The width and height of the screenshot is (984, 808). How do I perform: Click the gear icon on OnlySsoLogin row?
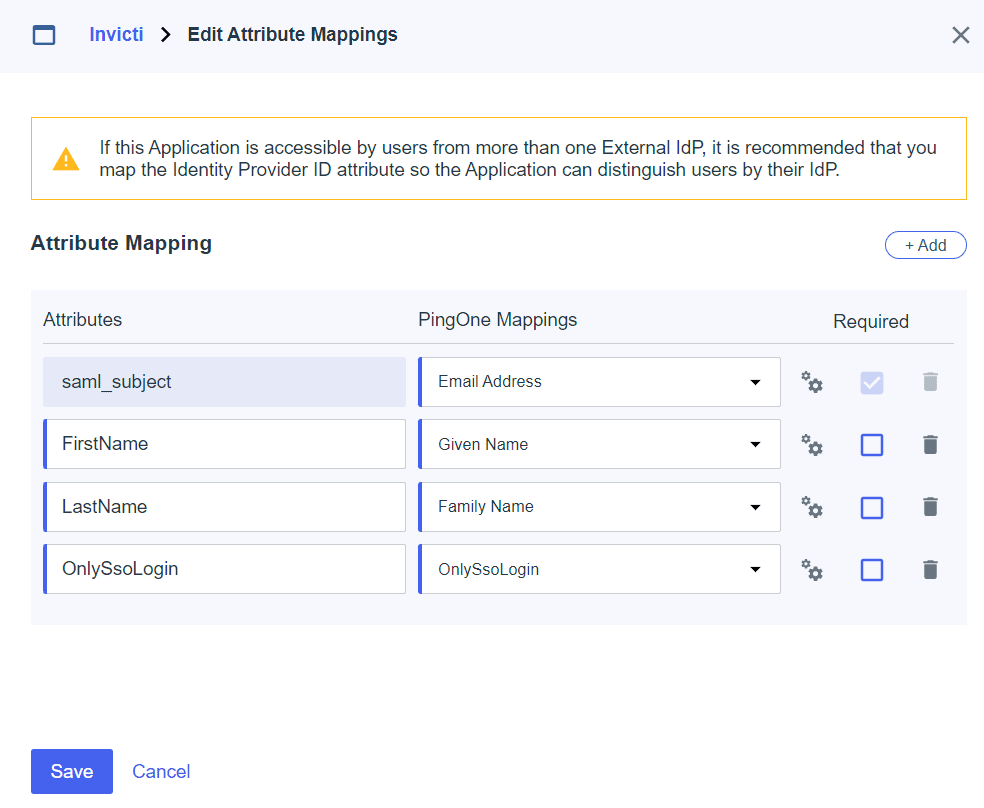pyautogui.click(x=812, y=569)
